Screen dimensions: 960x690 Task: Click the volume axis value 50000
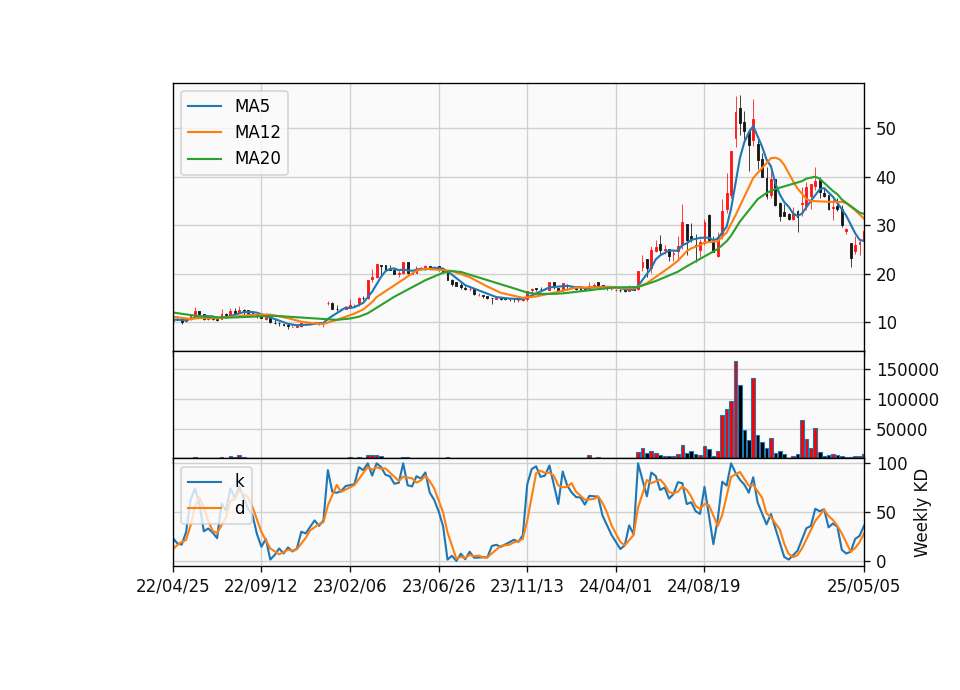pos(902,430)
